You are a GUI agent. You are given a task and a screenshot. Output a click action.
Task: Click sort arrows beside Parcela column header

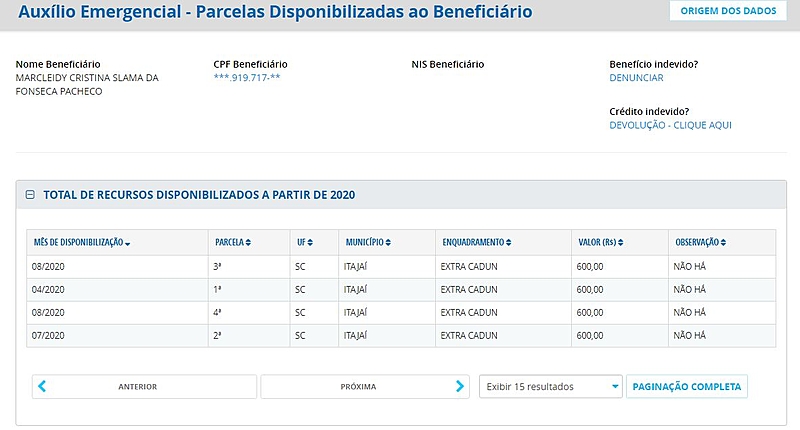coord(249,243)
